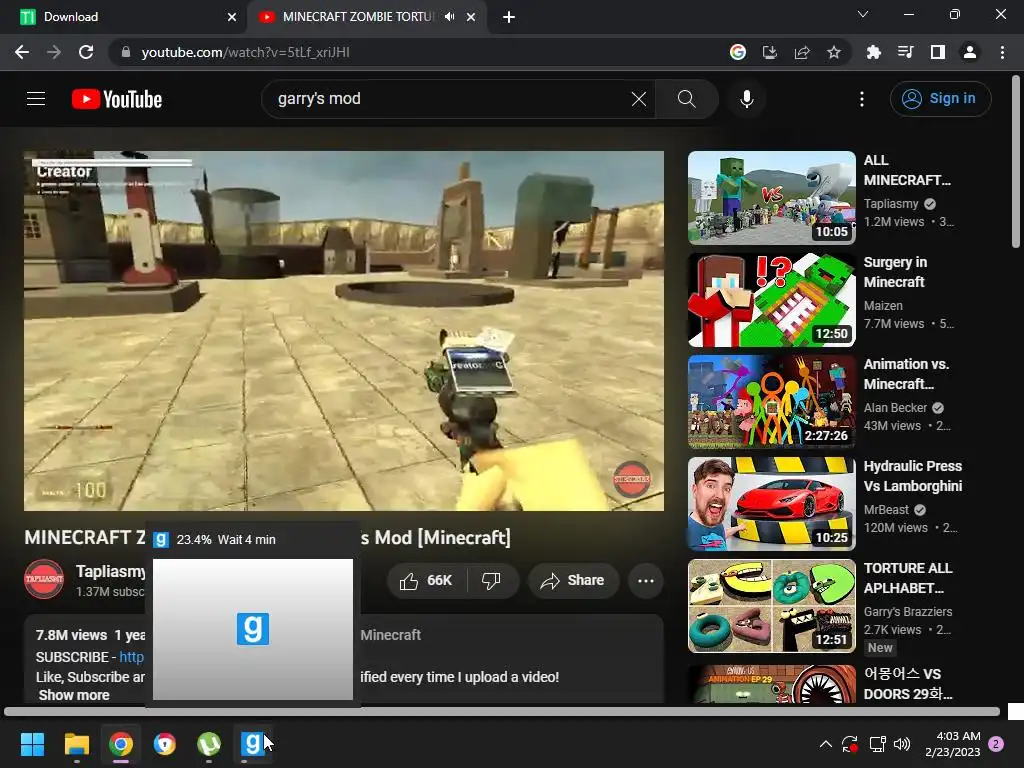Open the subscribe http link in description
This screenshot has height=768, width=1024.
click(x=131, y=657)
